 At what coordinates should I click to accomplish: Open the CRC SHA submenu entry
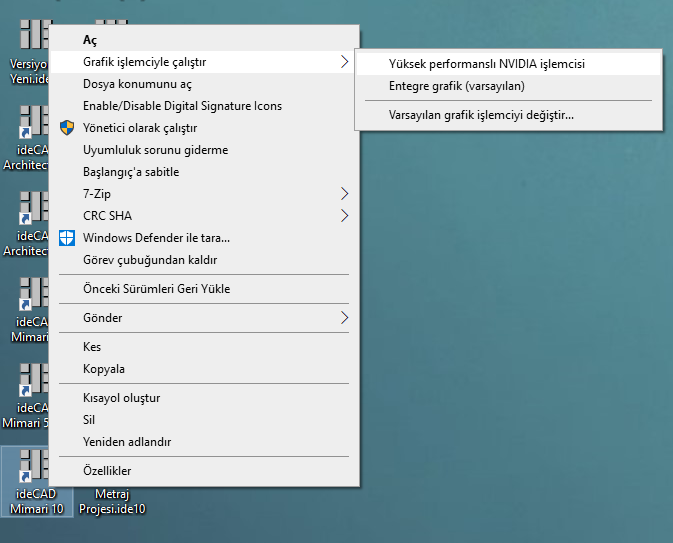tap(204, 215)
